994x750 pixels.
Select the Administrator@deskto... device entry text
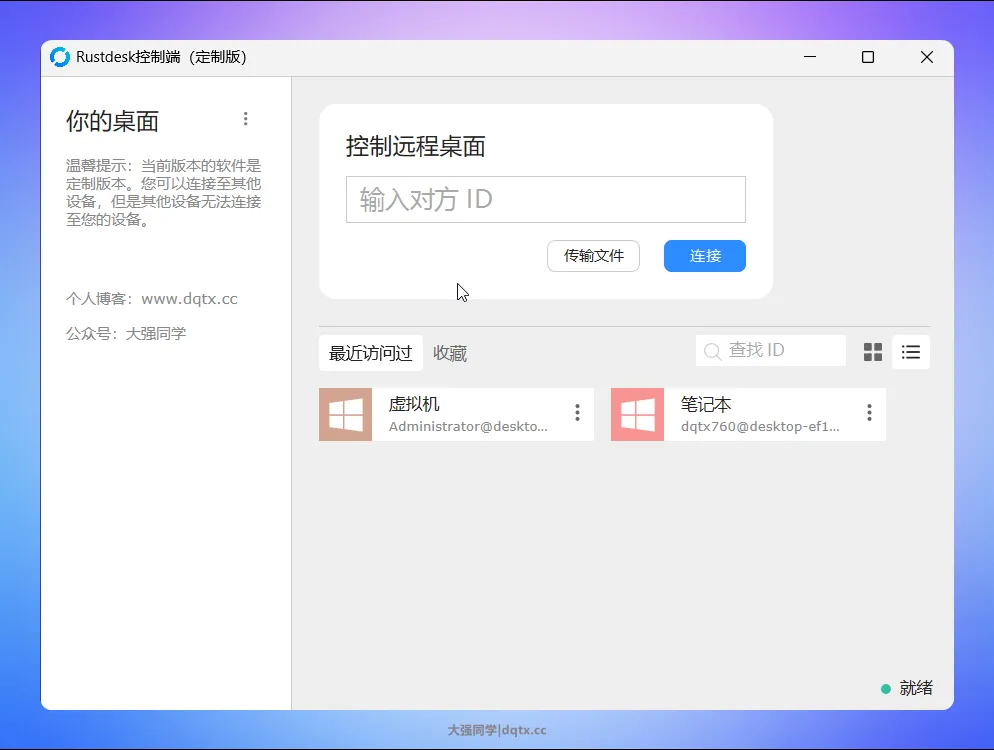tap(468, 426)
